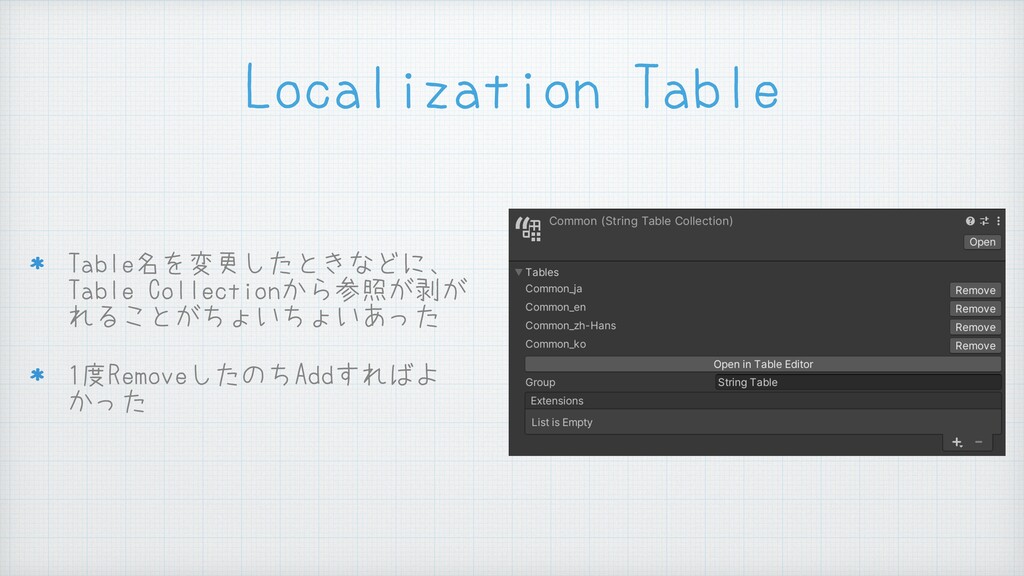The width and height of the screenshot is (1024, 576).
Task: Click Open in Table Editor button
Action: (x=763, y=364)
